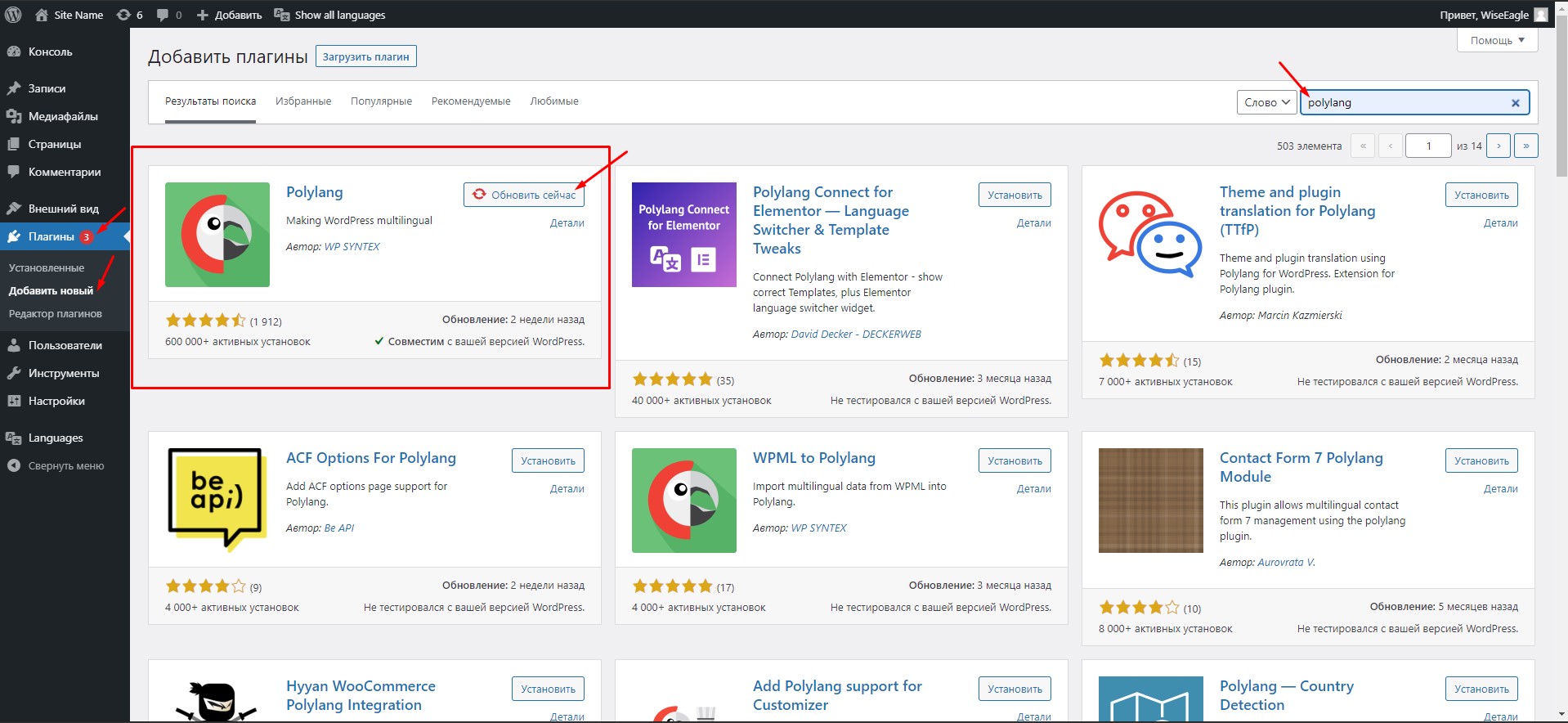Switch to the Популярные tab
This screenshot has width=1568, height=723.
tap(381, 101)
